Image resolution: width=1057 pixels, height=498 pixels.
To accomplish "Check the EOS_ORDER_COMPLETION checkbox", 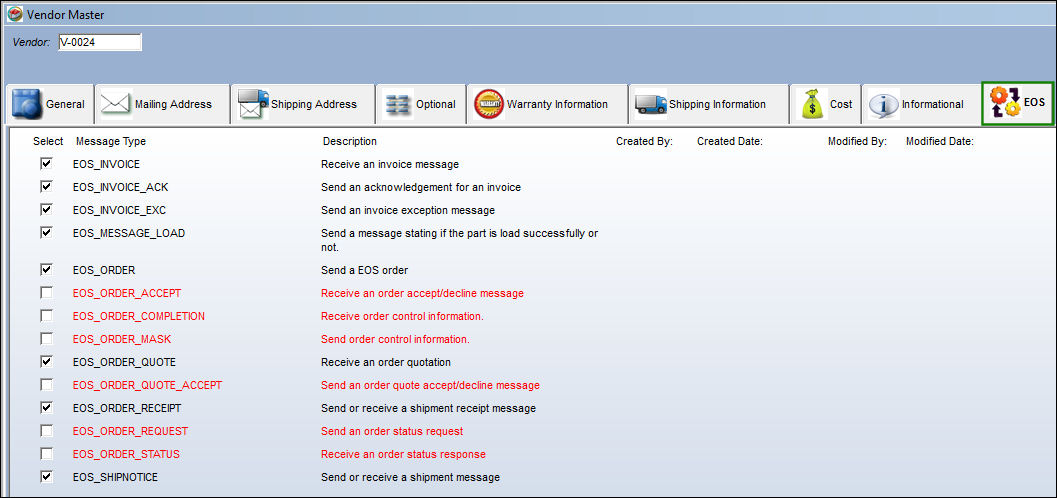I will pyautogui.click(x=47, y=316).
